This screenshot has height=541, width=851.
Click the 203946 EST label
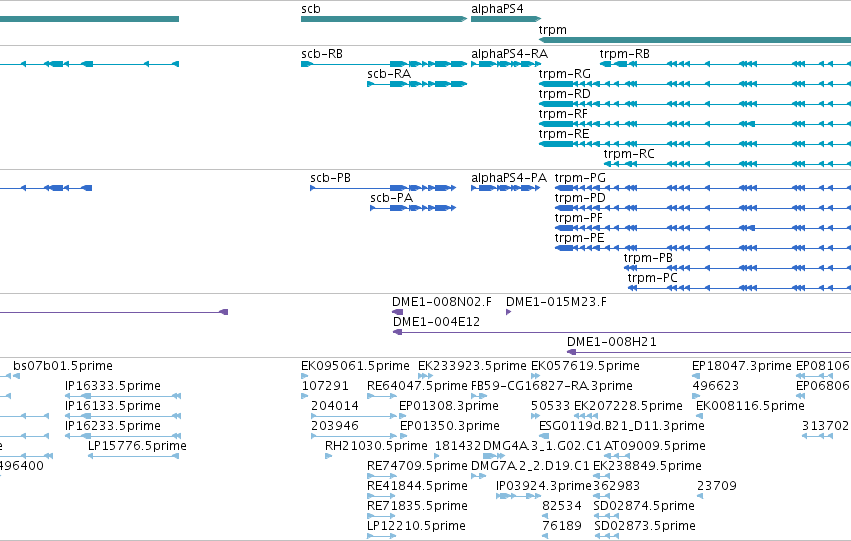click(x=335, y=426)
